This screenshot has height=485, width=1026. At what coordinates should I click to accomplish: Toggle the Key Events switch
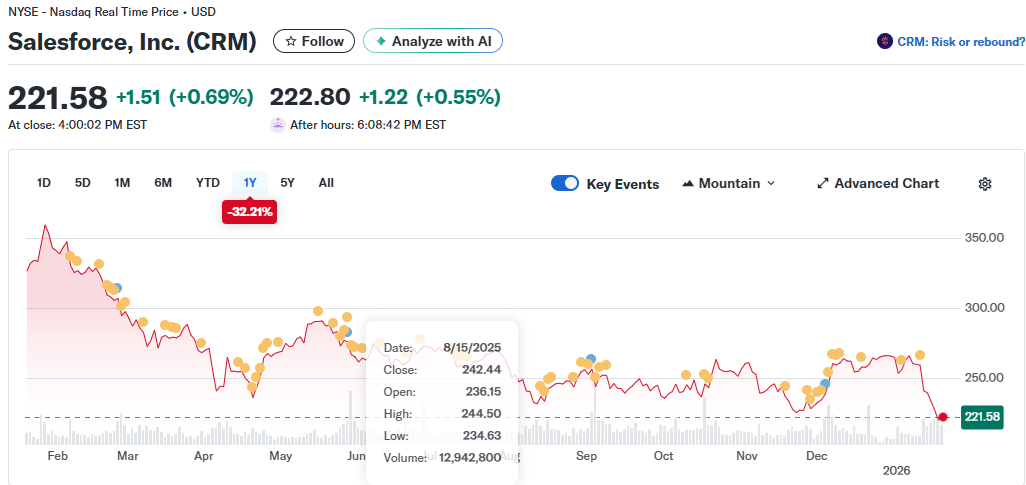565,183
